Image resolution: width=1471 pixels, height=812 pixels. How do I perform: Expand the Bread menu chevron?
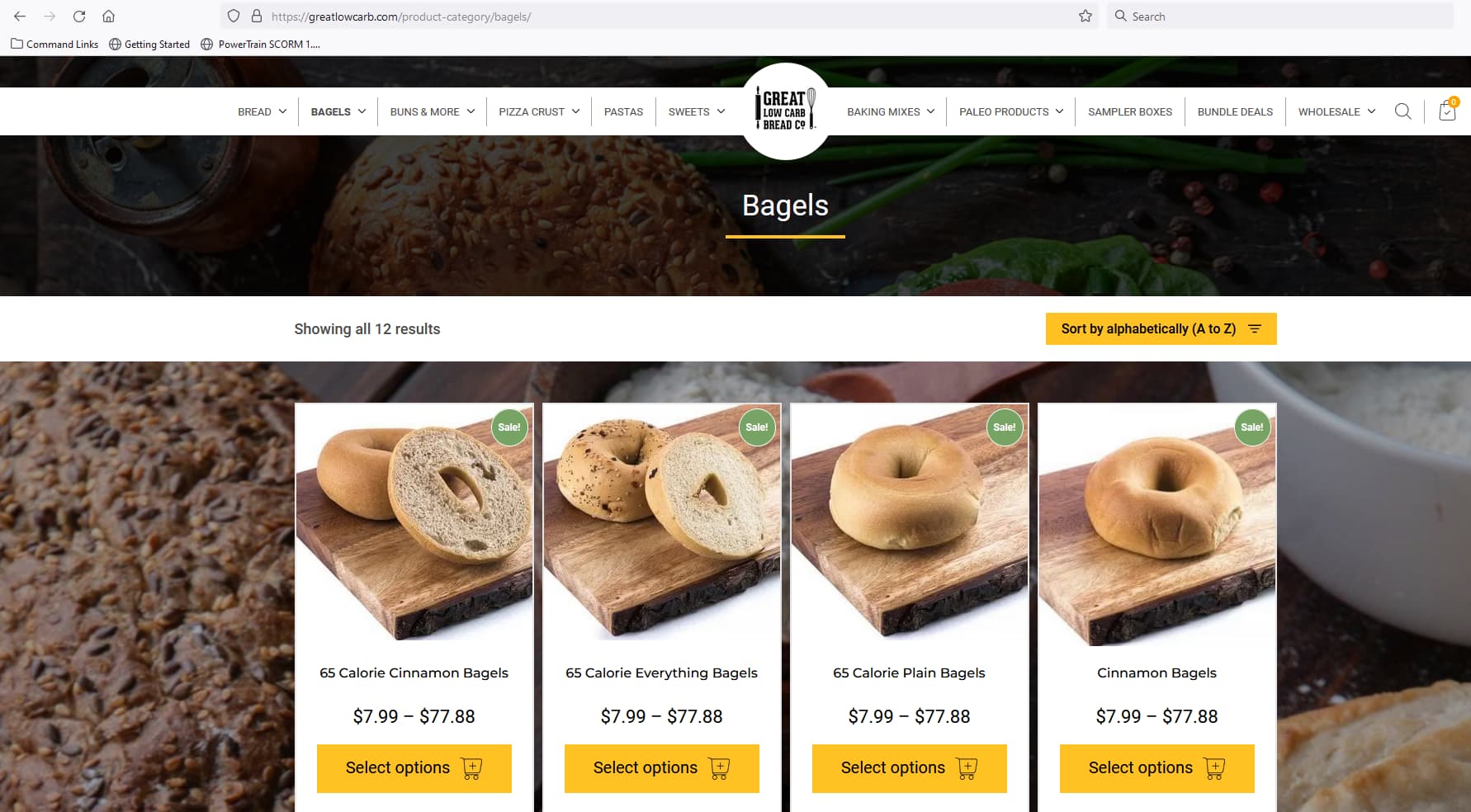[x=282, y=111]
